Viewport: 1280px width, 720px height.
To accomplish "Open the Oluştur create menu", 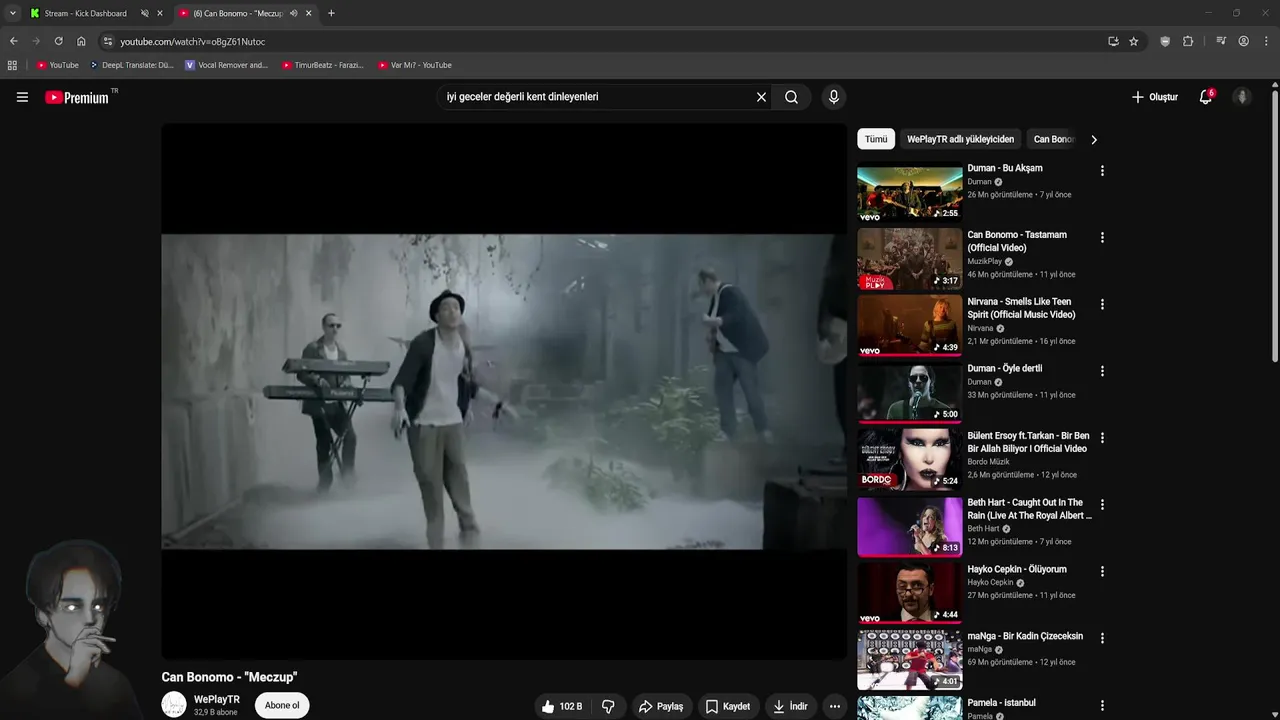I will [1154, 97].
